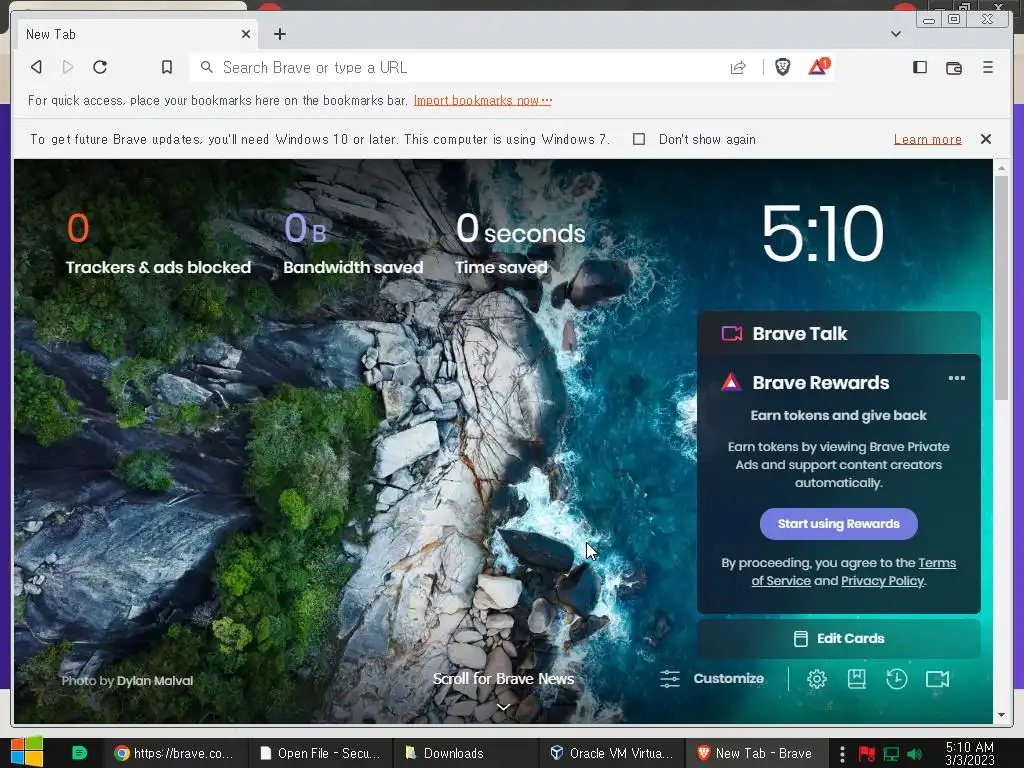The width and height of the screenshot is (1024, 768).
Task: Switch to Oracle VM VirtualBox taskbar item
Action: (612, 753)
